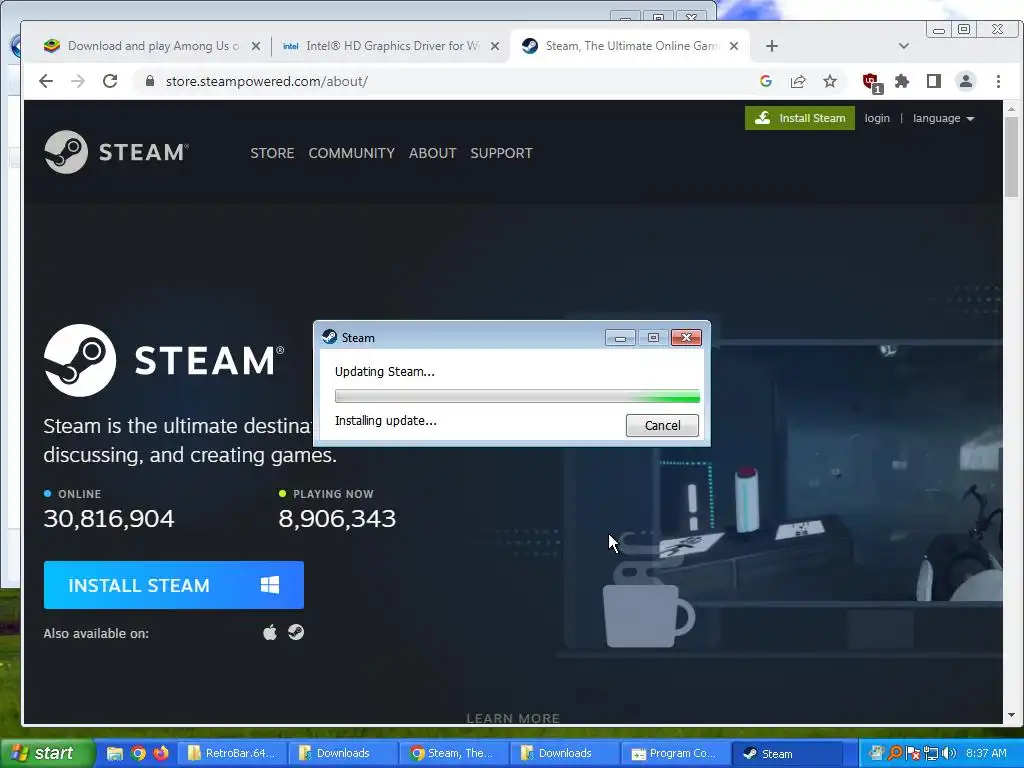Close the Intel HD Graphics tab
This screenshot has width=1024, height=768.
point(495,46)
